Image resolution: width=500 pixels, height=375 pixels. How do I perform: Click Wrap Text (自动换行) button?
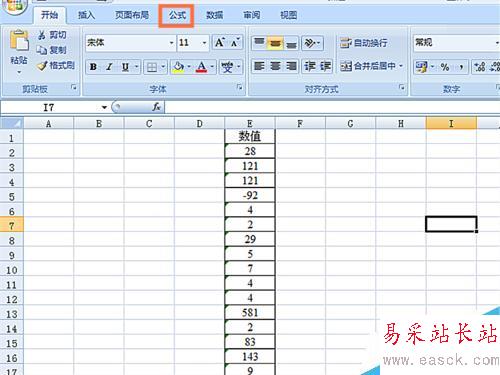(364, 43)
